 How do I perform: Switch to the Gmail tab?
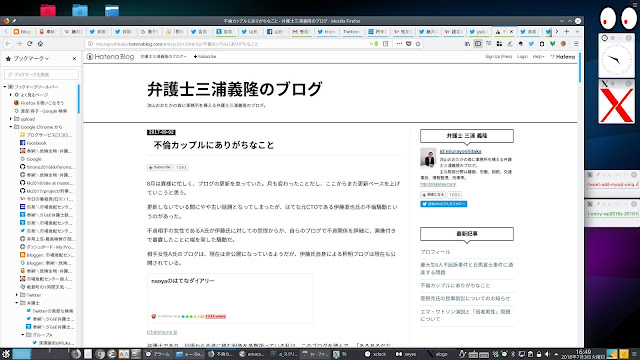tap(301, 31)
